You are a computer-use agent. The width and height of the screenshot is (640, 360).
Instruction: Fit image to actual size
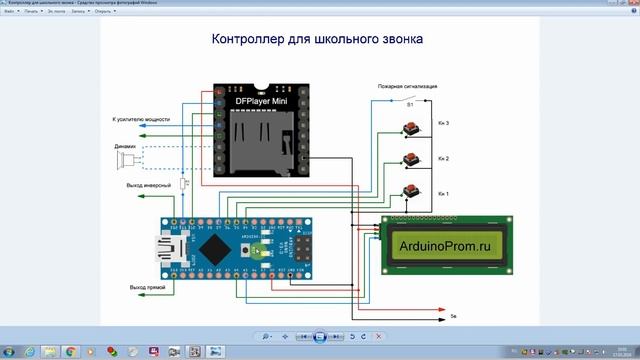coord(285,337)
